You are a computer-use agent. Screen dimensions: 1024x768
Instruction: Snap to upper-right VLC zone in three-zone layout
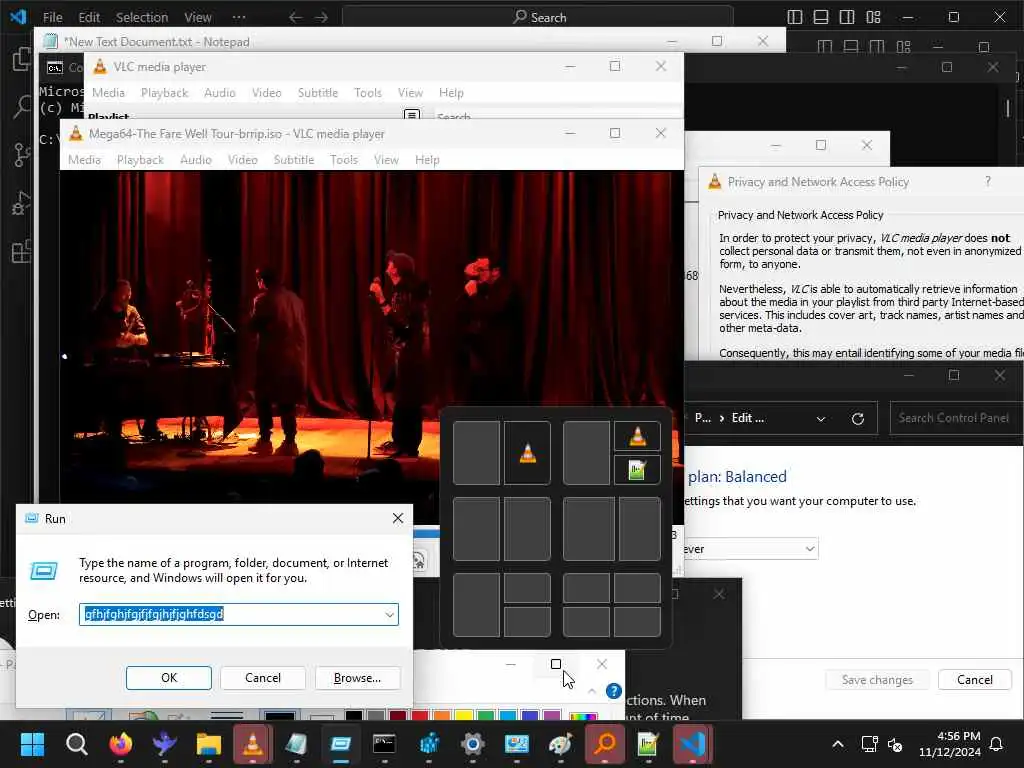[x=637, y=436]
